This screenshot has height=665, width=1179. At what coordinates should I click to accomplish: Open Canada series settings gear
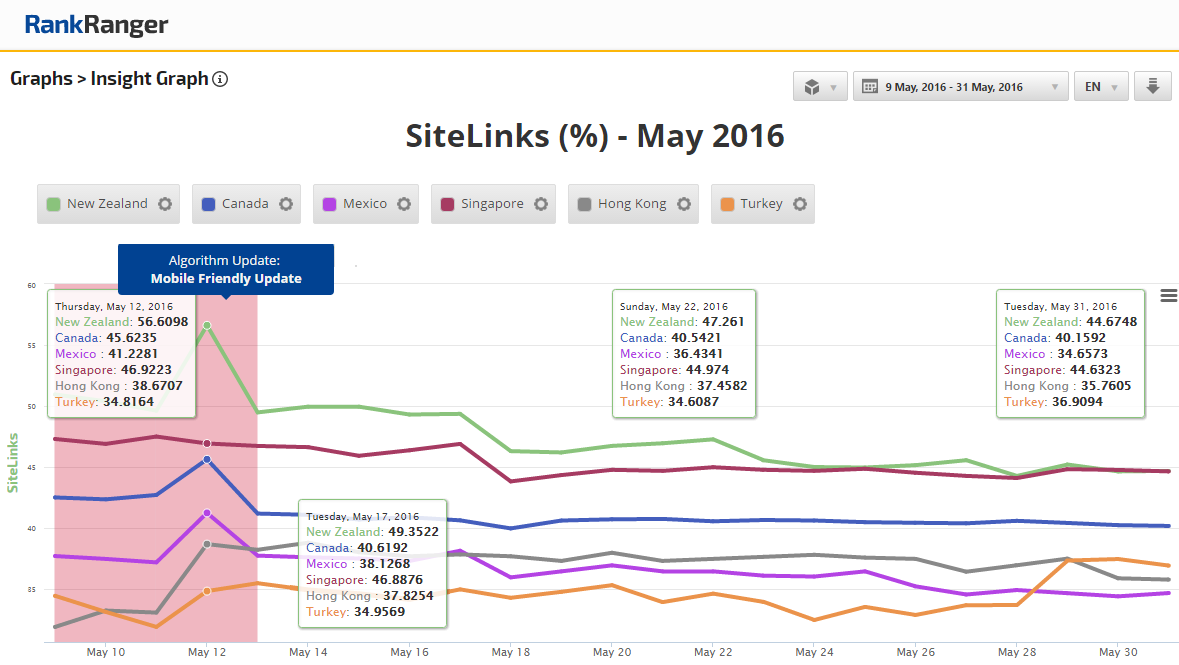[x=286, y=204]
